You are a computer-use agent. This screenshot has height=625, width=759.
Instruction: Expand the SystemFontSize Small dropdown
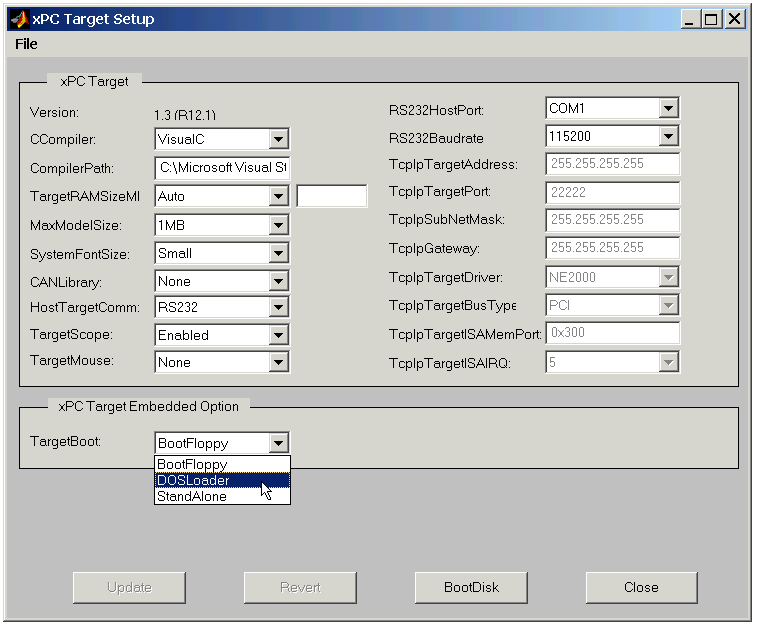coord(222,253)
